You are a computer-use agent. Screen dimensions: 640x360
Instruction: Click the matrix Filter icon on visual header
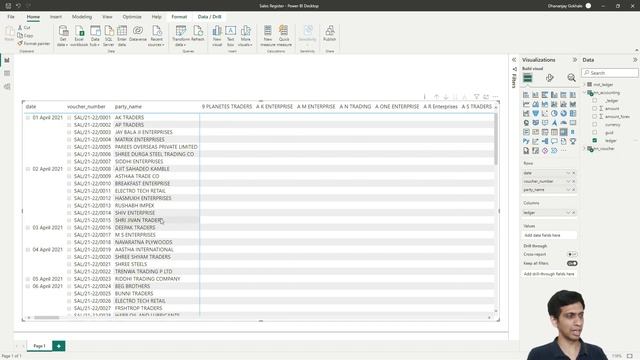point(476,97)
